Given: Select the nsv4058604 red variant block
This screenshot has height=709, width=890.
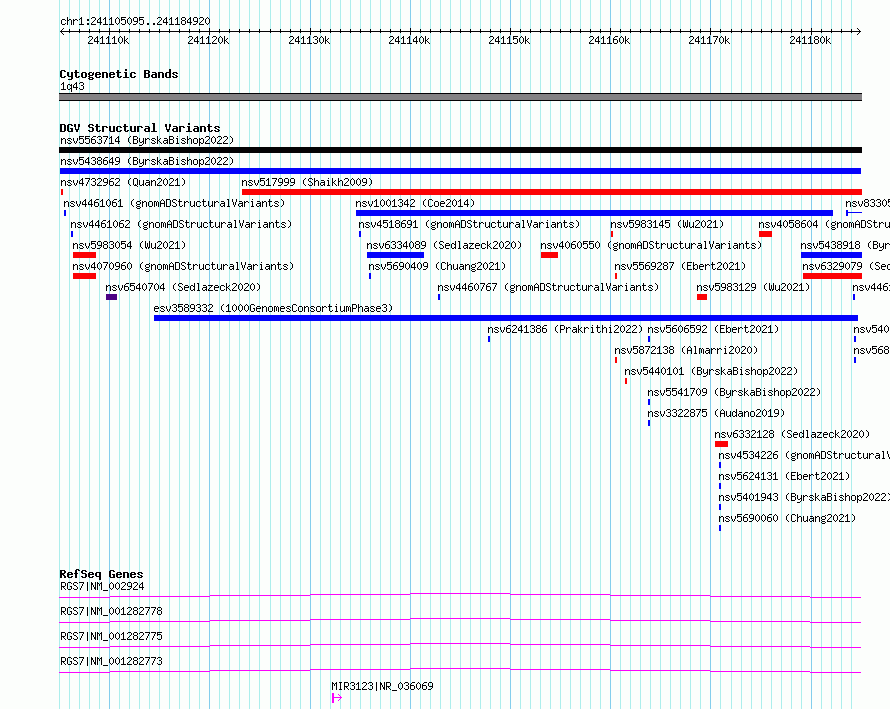Looking at the screenshot, I should (x=765, y=234).
